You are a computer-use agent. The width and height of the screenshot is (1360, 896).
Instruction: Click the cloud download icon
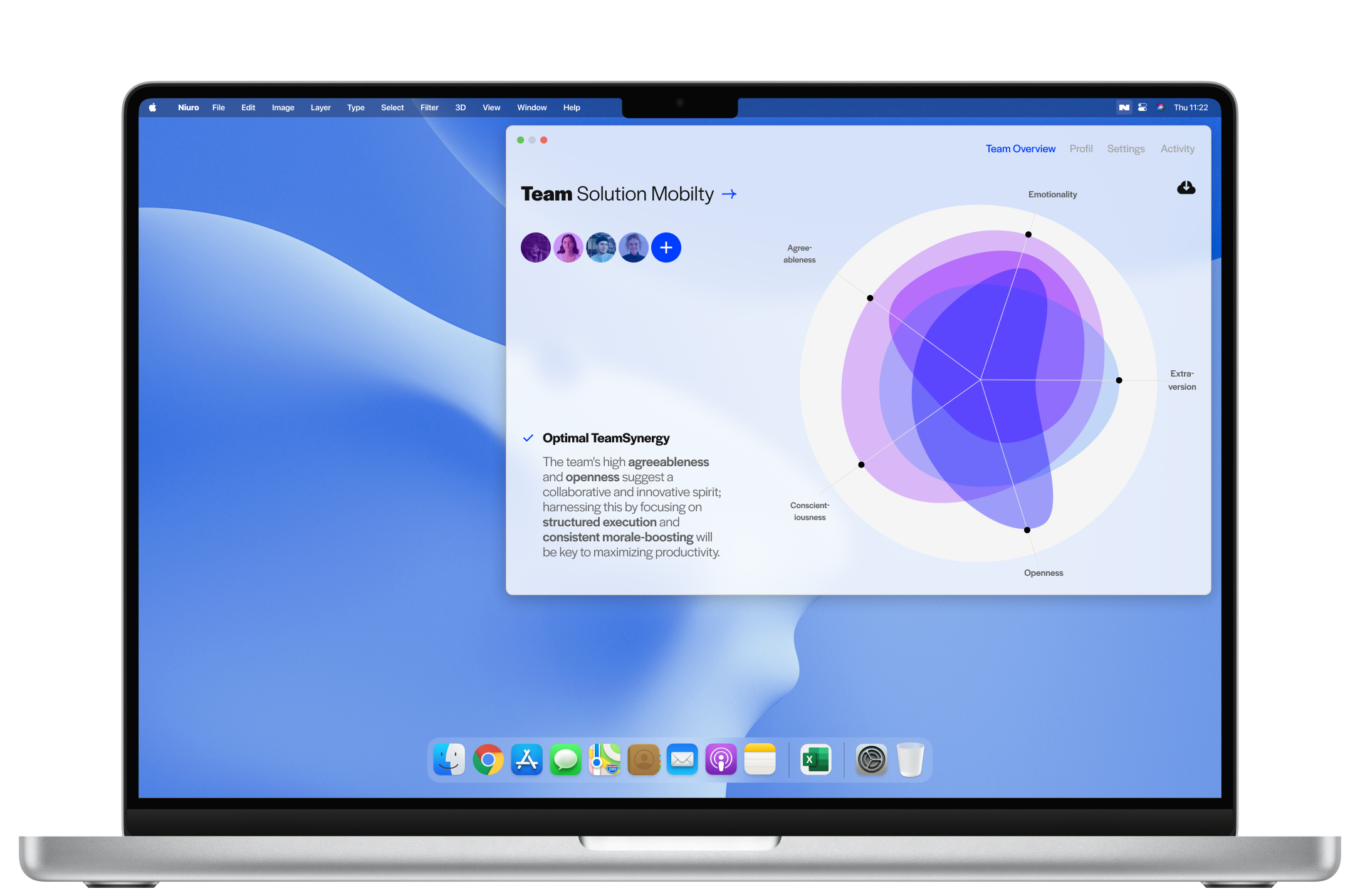click(x=1186, y=188)
